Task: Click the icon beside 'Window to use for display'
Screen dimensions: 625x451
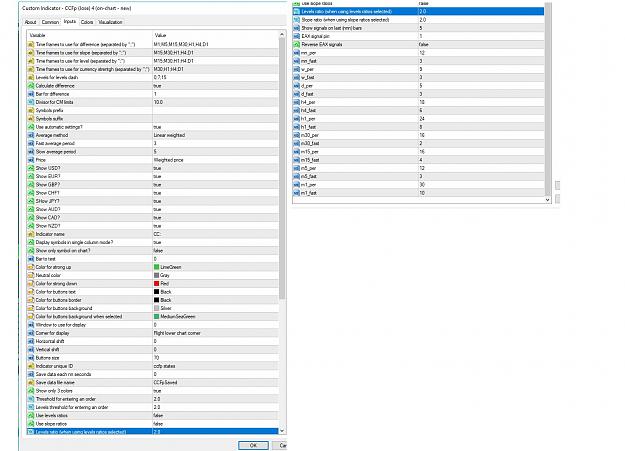Action: (31, 325)
